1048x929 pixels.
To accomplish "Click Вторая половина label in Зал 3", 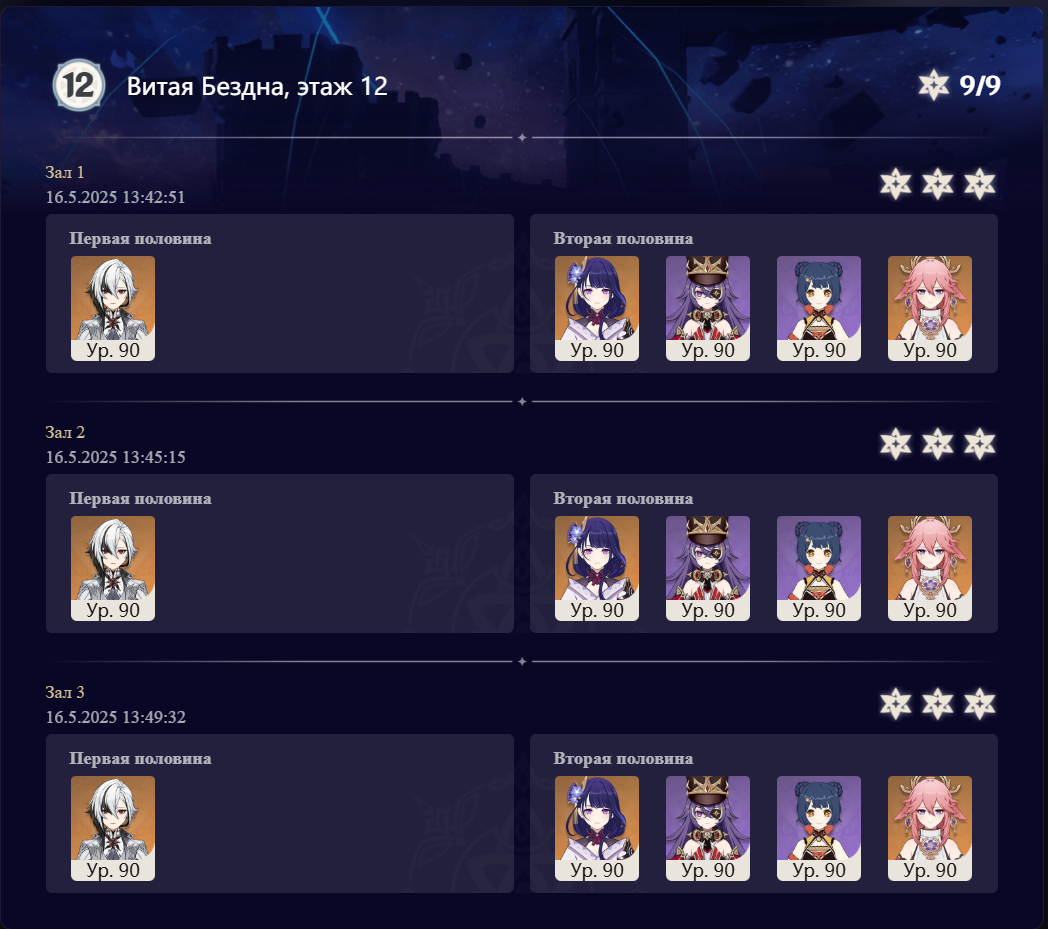I will point(623,759).
